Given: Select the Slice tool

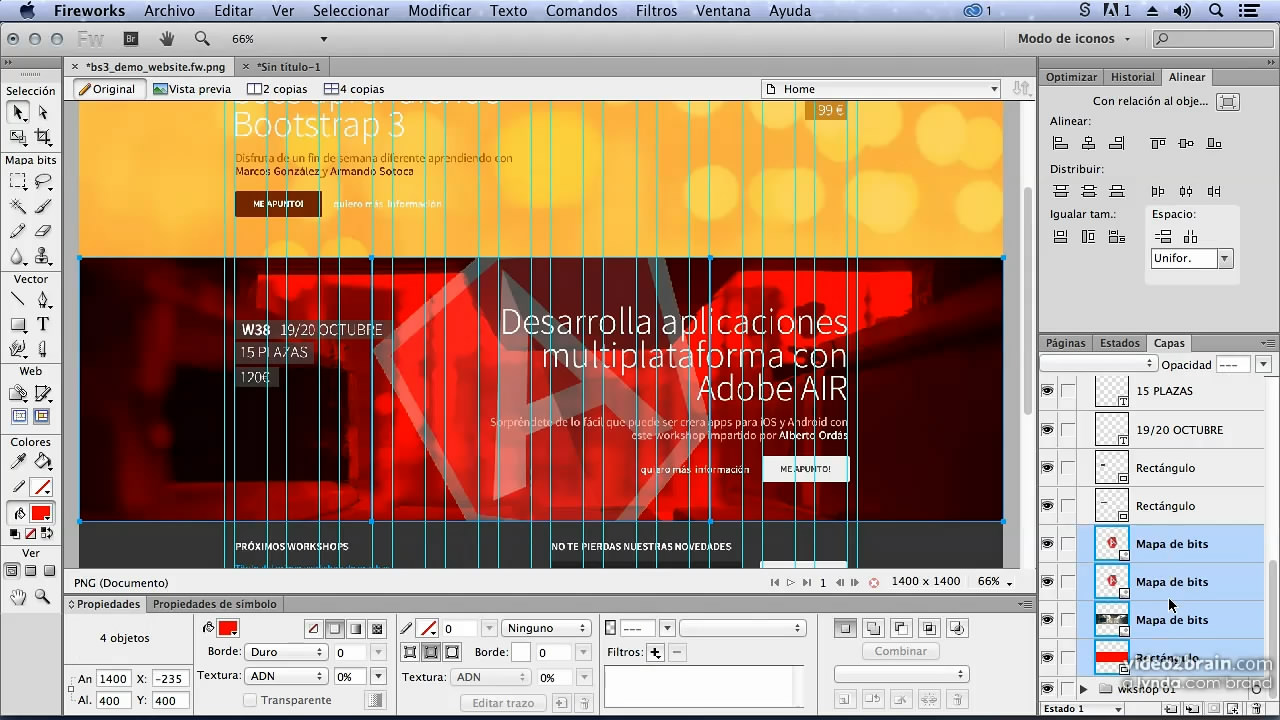Looking at the screenshot, I should coord(43,393).
